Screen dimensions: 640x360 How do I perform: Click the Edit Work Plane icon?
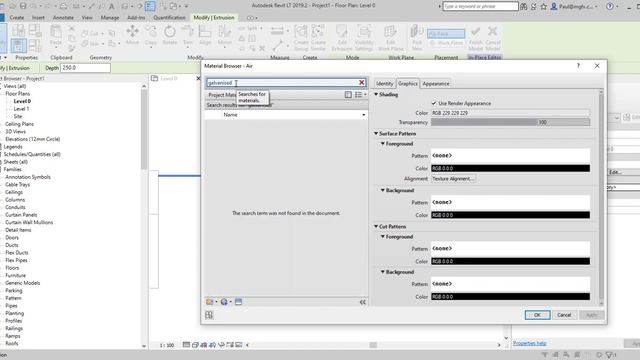click(391, 38)
